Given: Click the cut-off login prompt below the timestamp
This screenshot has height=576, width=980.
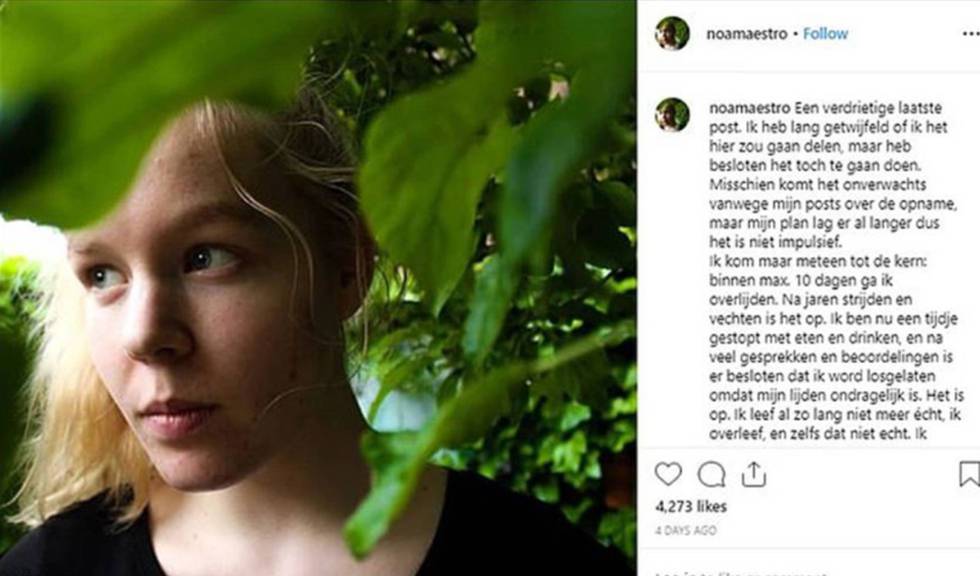Looking at the screenshot, I should (x=740, y=573).
